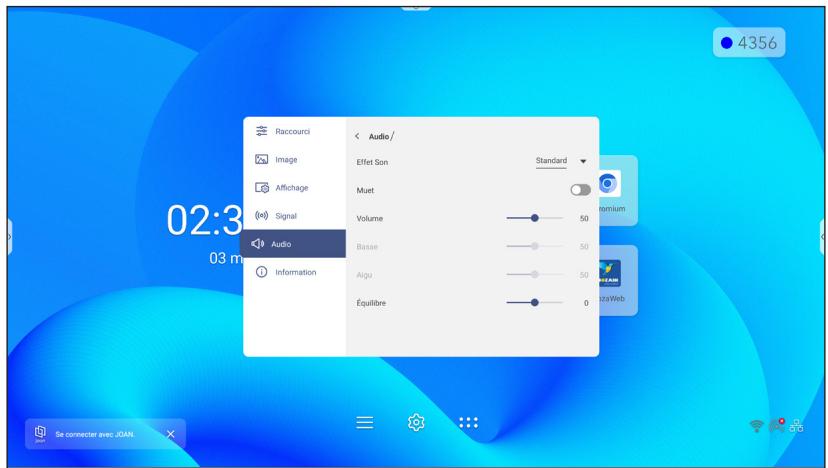
Task: Go back using the Audio back arrow
Action: (357, 136)
